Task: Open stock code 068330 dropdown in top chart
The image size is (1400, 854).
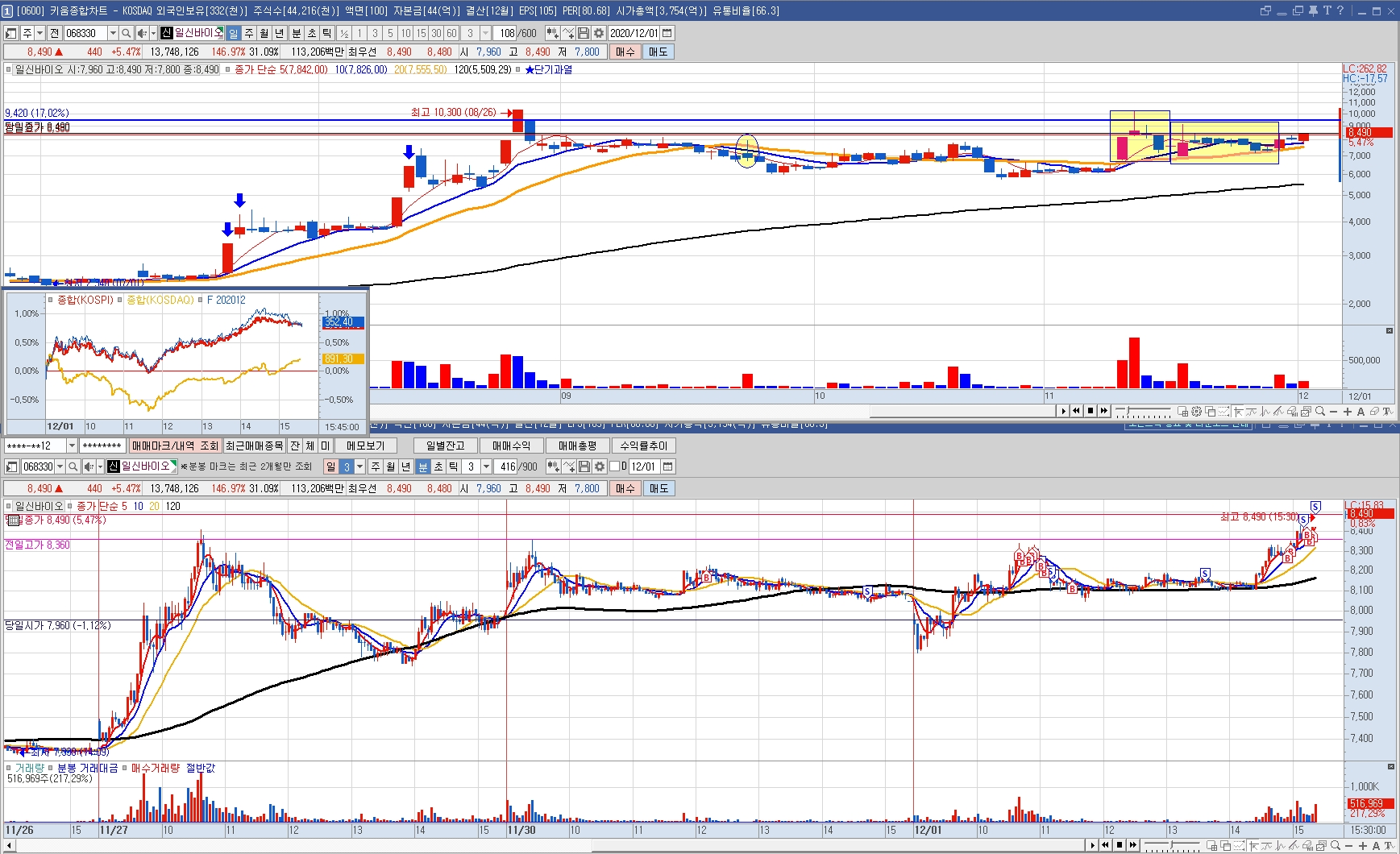Action: tap(113, 33)
